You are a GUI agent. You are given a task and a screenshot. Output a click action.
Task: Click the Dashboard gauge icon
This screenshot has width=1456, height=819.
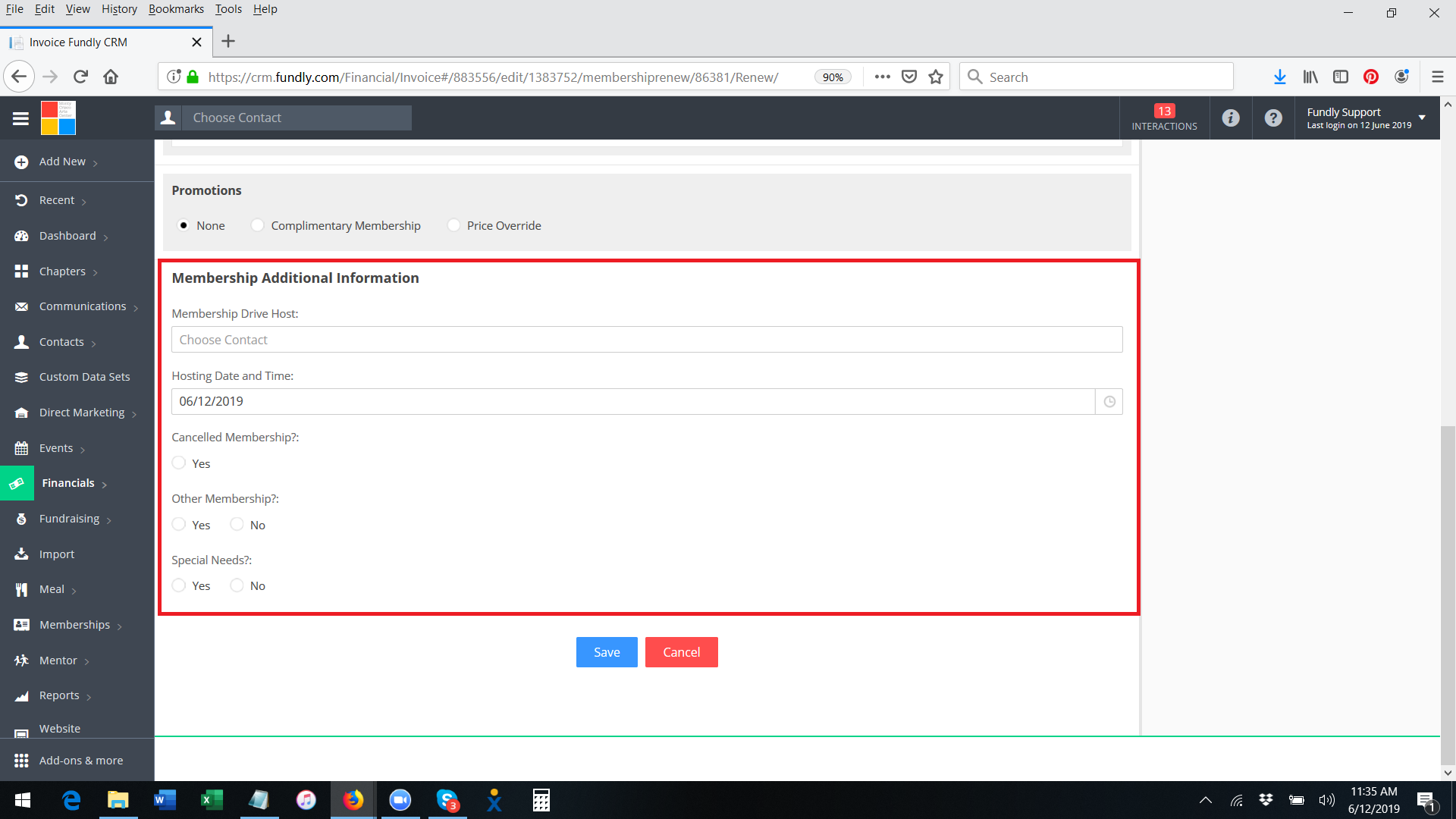click(x=21, y=236)
